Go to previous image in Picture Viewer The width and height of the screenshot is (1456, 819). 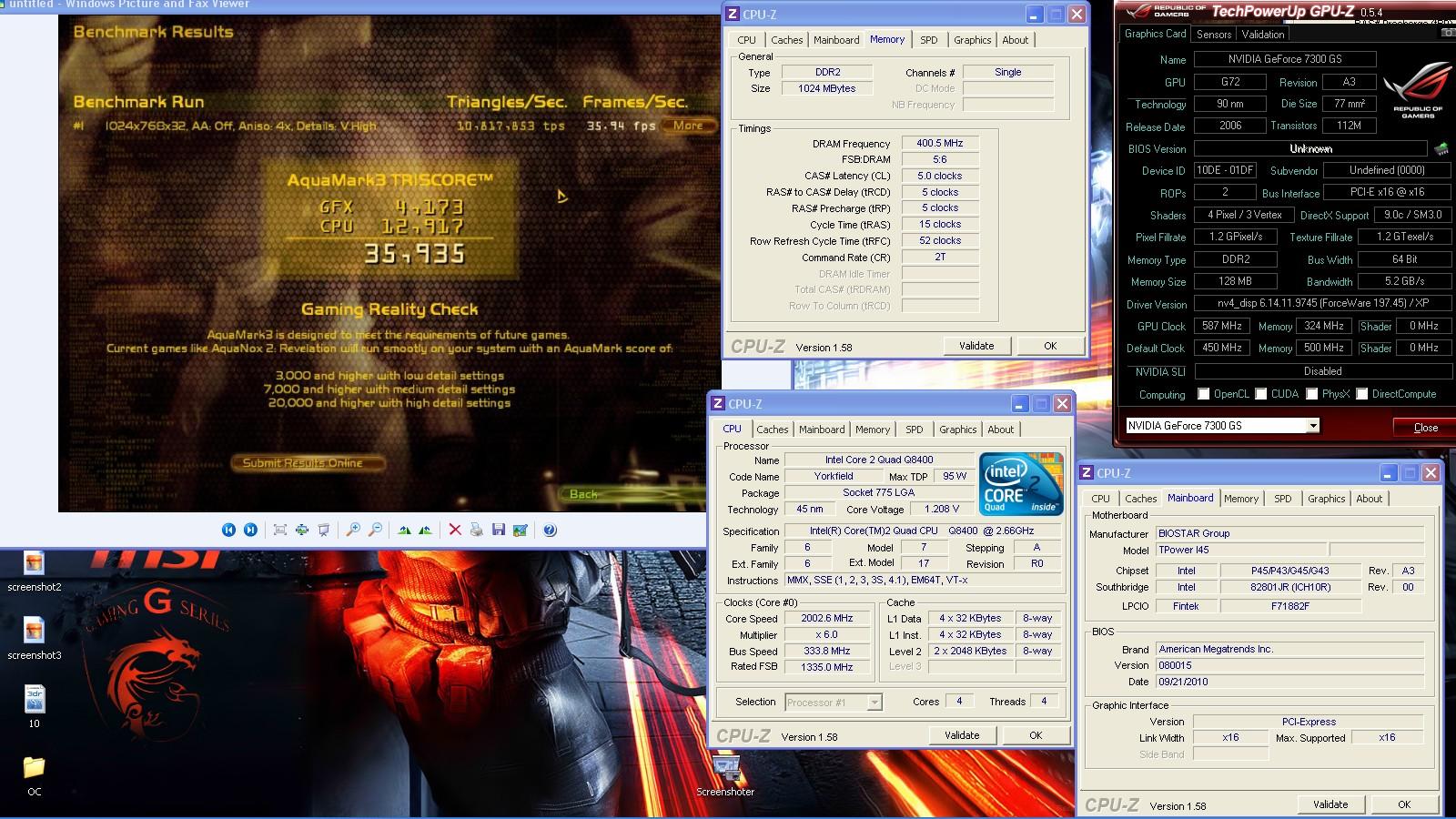coord(228,530)
